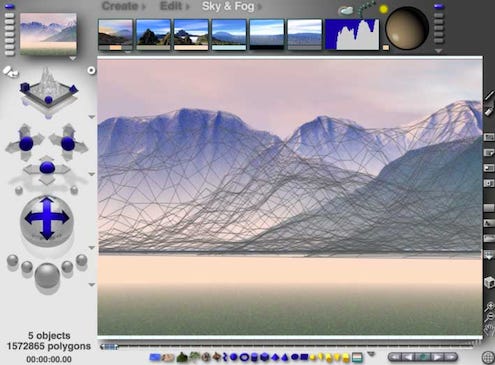
Task: Click the flat blue plane in the bottom toolbar
Action: (155, 357)
